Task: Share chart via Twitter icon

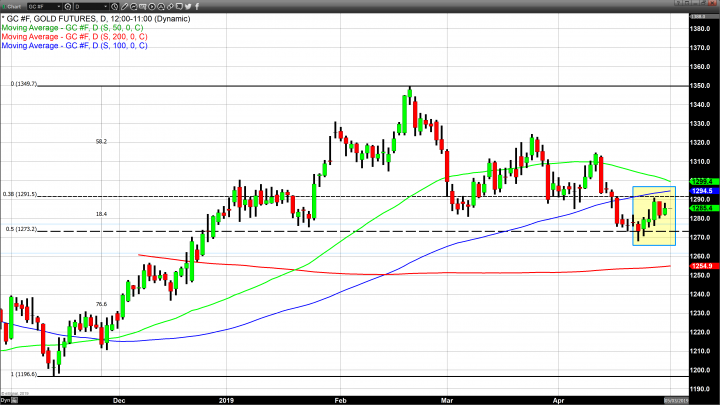Action: (x=188, y=6)
